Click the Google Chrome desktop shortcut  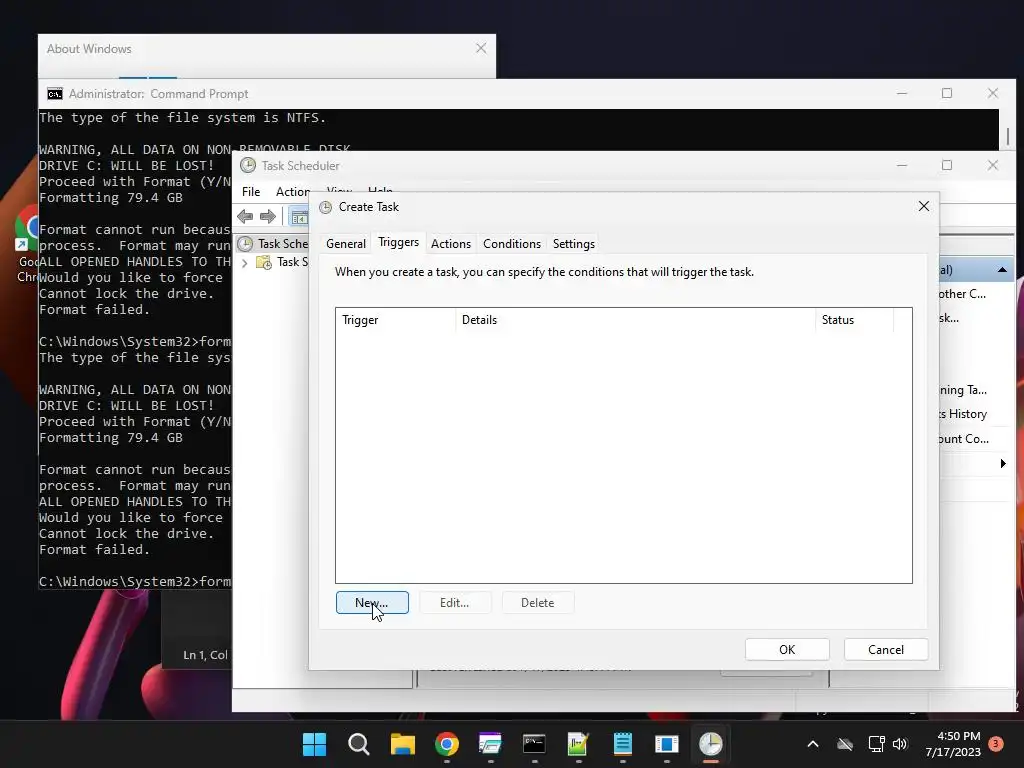26,245
